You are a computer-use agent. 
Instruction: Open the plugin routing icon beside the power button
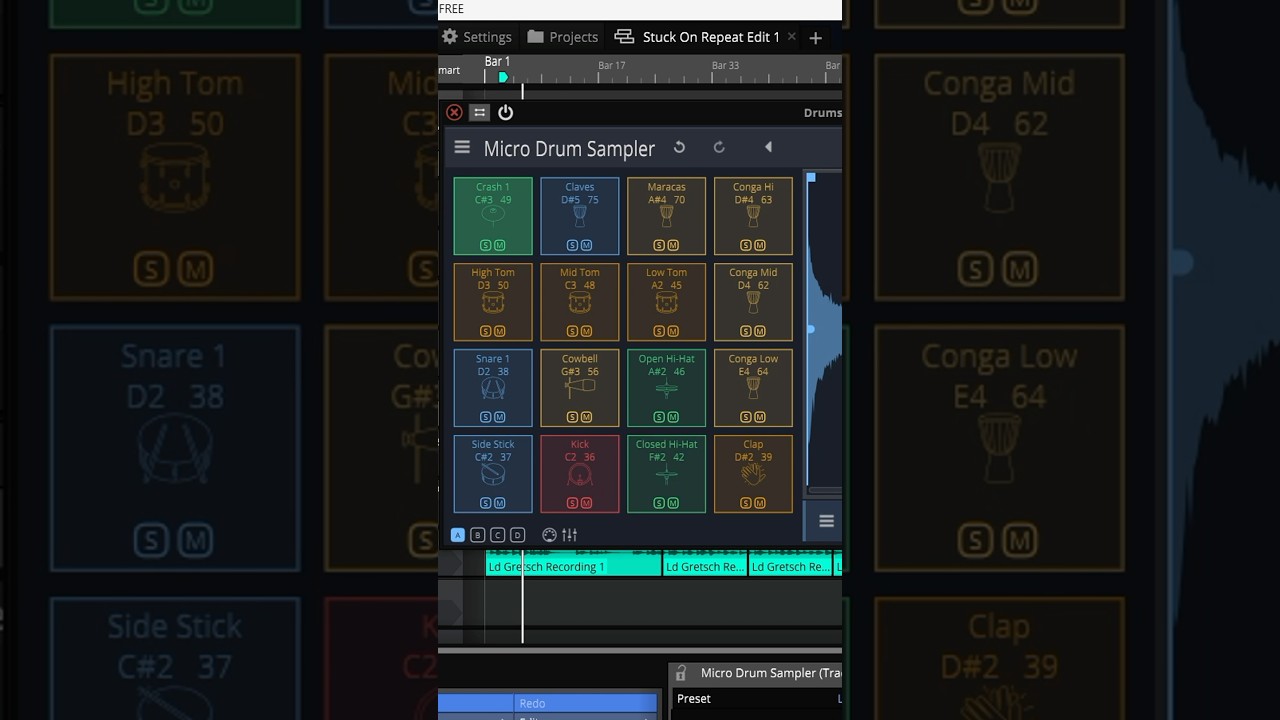pos(479,112)
